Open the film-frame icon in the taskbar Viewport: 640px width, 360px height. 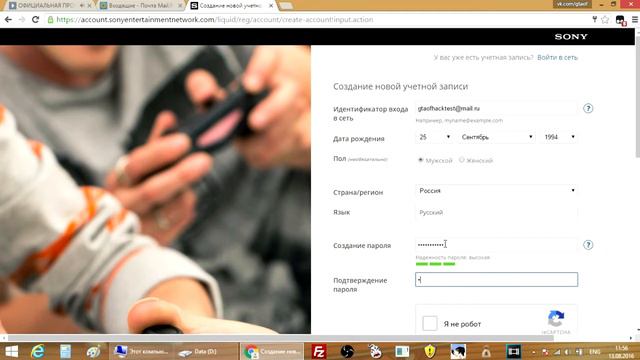pos(513,351)
